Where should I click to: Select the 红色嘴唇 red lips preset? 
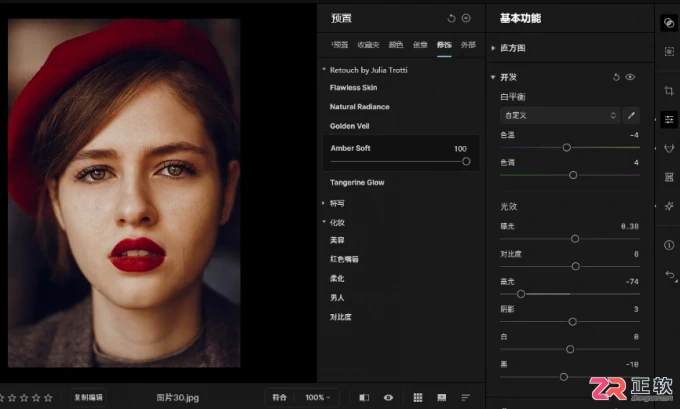(x=344, y=259)
